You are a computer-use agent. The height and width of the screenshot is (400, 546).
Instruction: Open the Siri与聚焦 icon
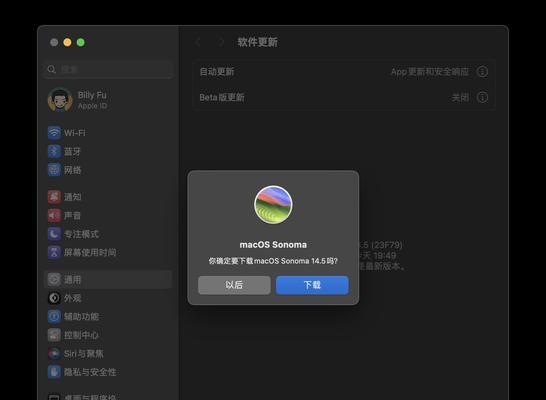point(54,354)
